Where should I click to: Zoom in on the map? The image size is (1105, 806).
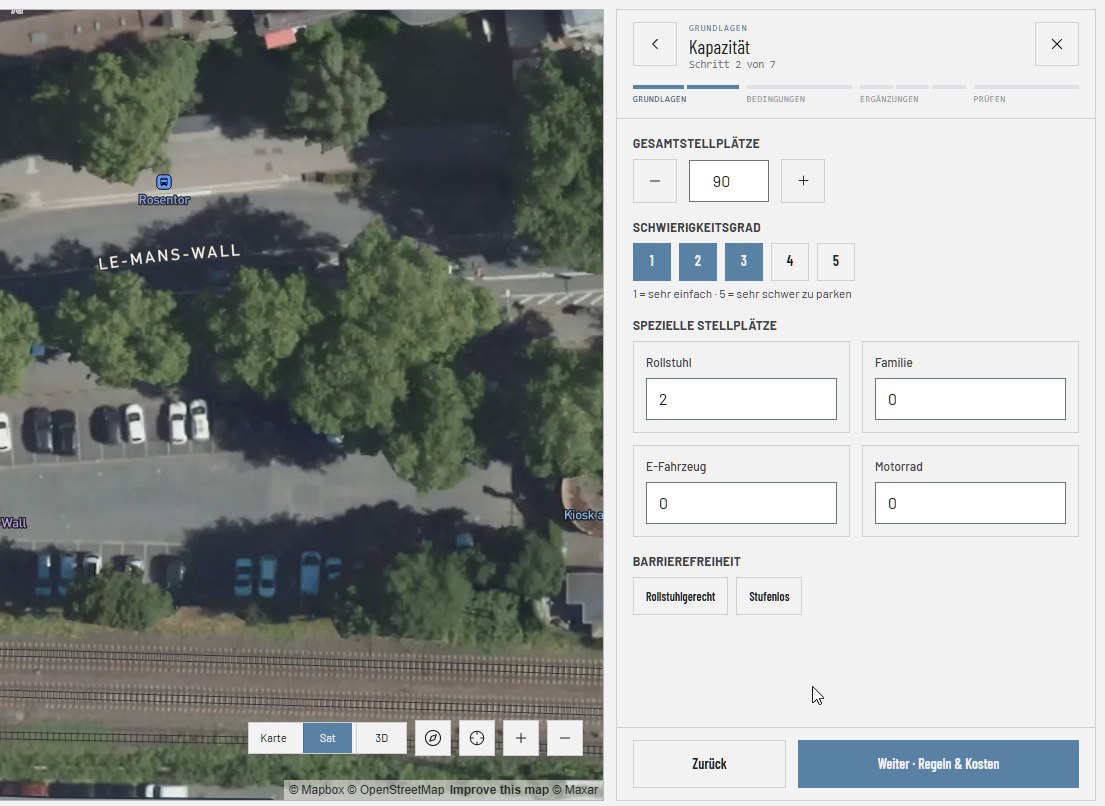521,738
